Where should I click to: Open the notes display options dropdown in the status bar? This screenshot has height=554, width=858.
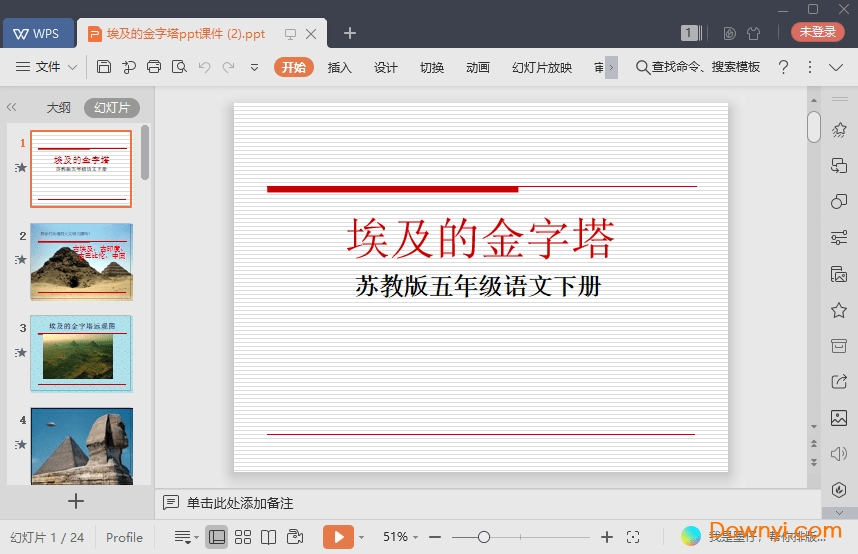[186, 537]
